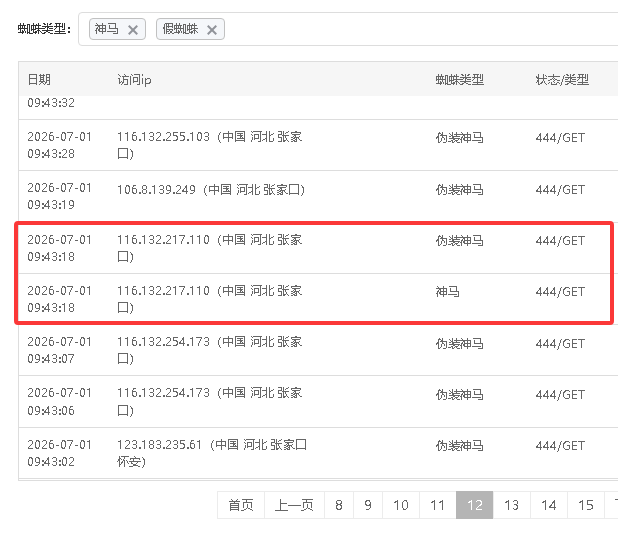The image size is (618, 536).
Task: Click the 蜘蛛类型 column header
Action: (x=460, y=80)
